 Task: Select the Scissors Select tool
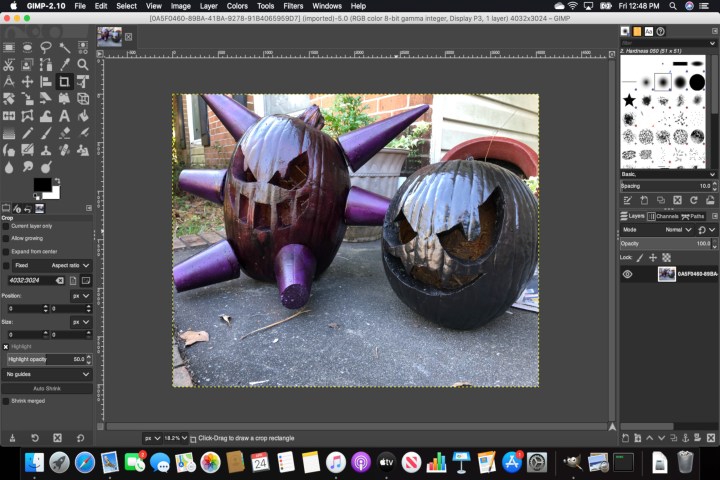point(9,64)
